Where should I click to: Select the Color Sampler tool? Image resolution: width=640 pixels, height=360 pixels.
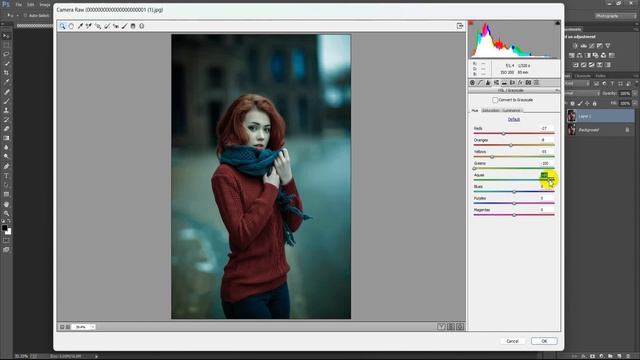pos(89,26)
